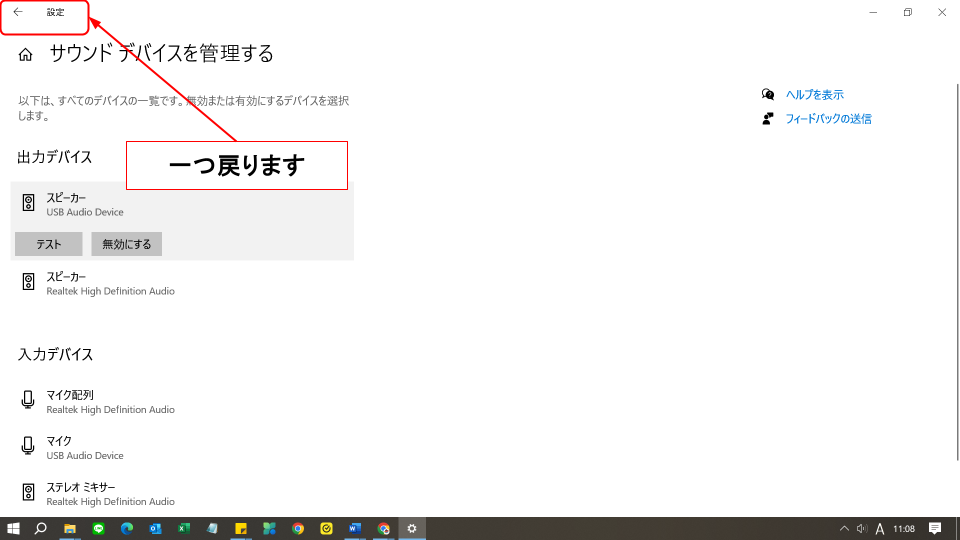Image resolution: width=960 pixels, height=540 pixels.
Task: Click the volume speaker tray icon
Action: pos(862,528)
